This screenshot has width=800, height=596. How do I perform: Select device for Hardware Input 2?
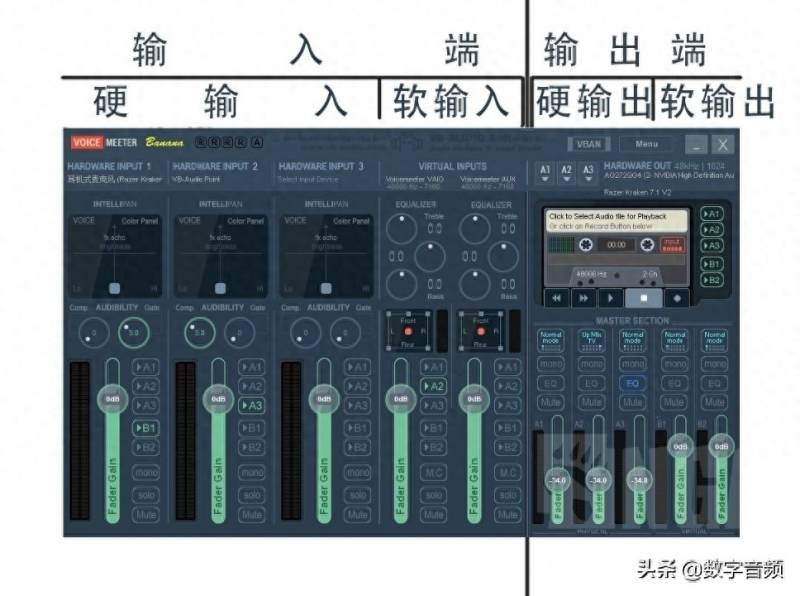(197, 179)
